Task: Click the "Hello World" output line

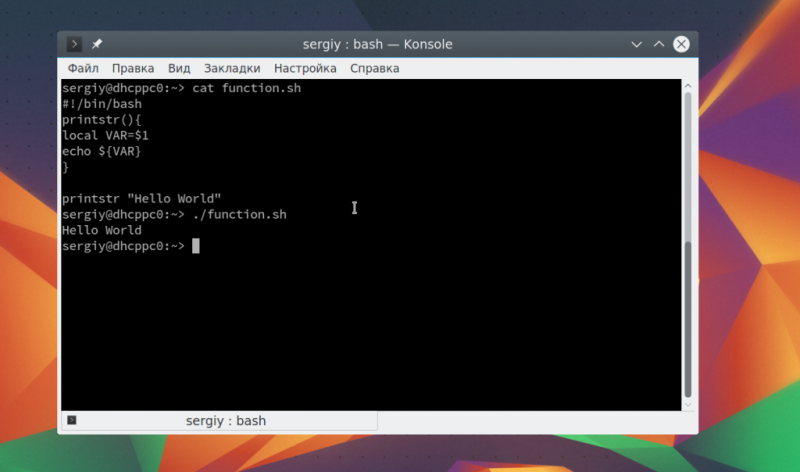Action: point(102,230)
